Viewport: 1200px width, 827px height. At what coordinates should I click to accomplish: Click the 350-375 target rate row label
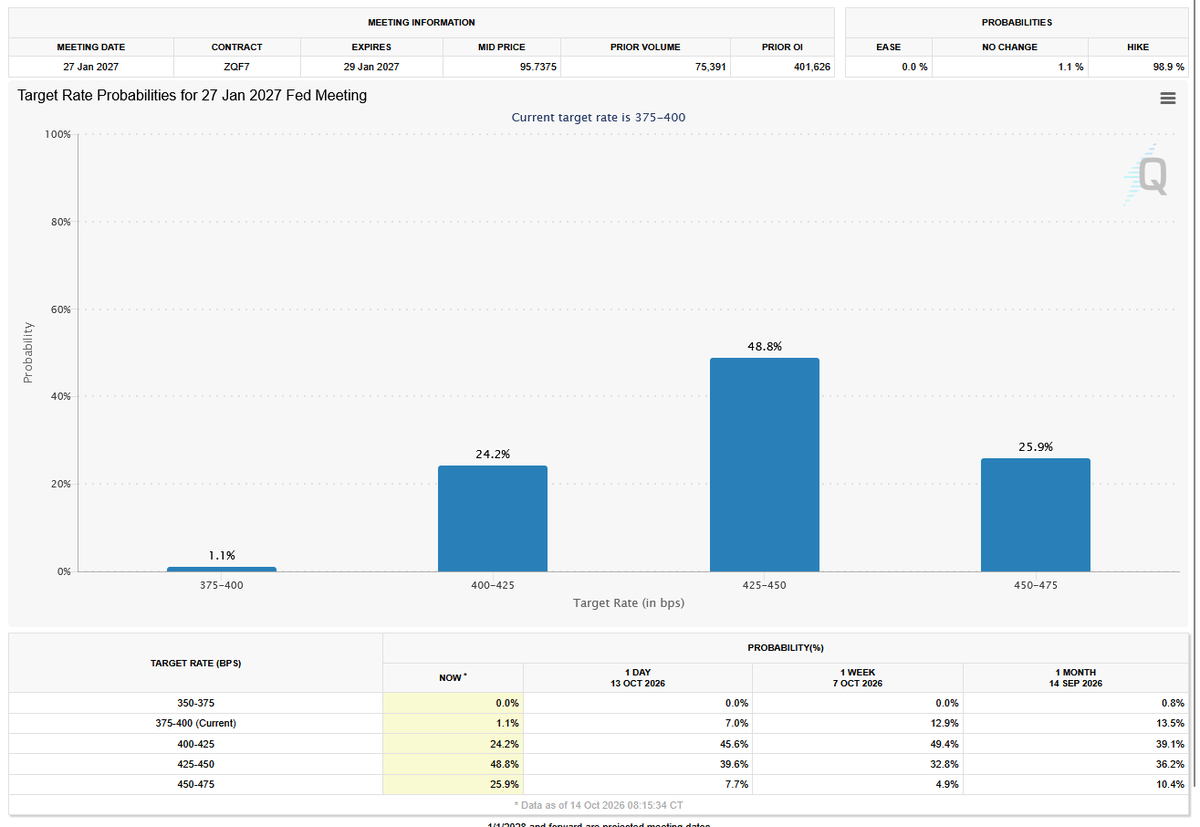[196, 703]
